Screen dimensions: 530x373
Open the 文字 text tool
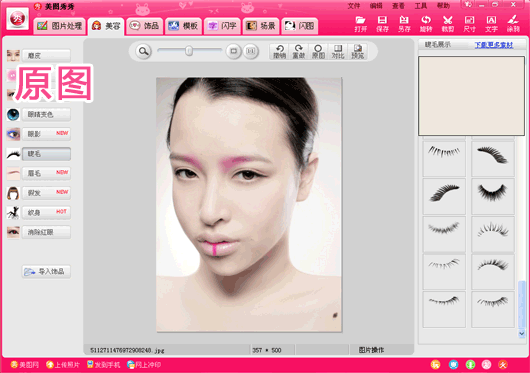click(491, 24)
